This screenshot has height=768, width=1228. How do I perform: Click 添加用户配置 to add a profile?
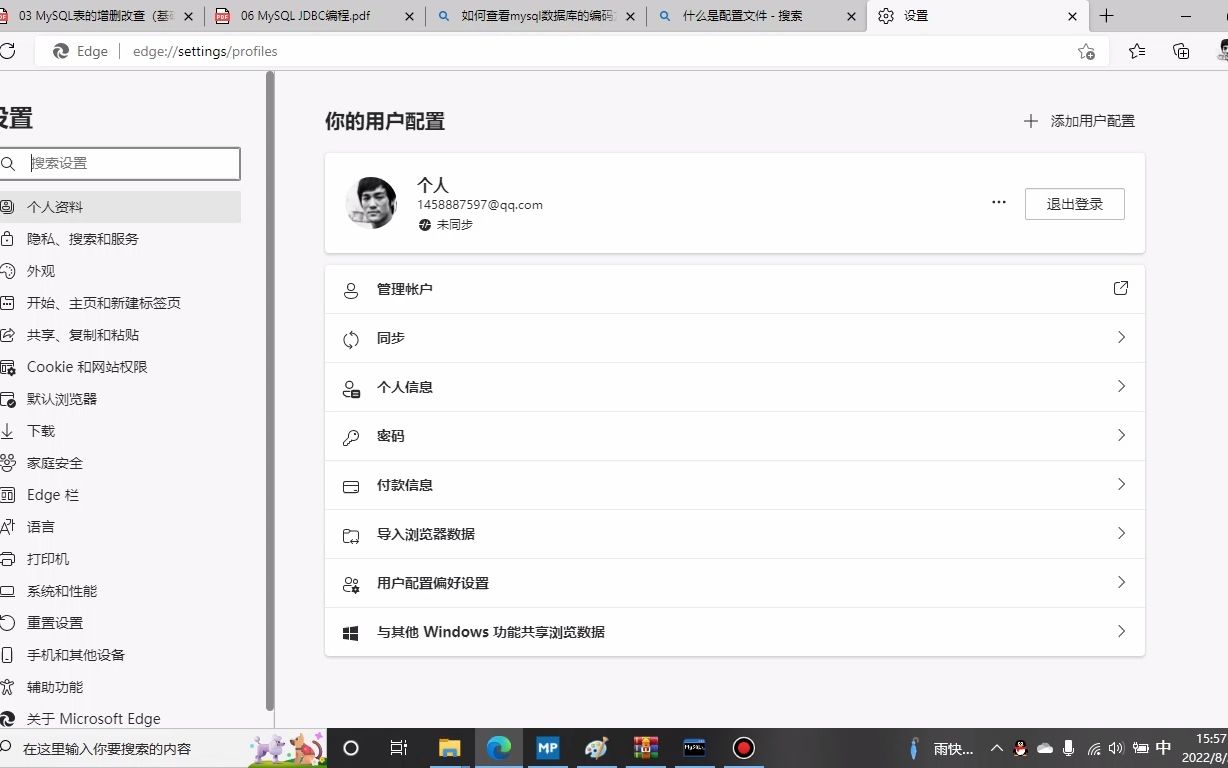(1080, 120)
